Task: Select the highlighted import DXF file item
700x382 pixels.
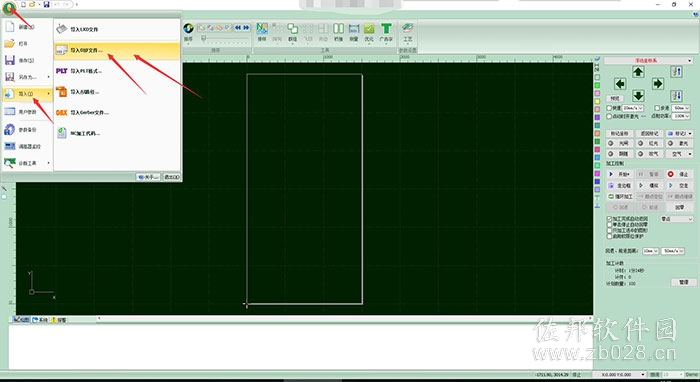Action: [x=117, y=50]
